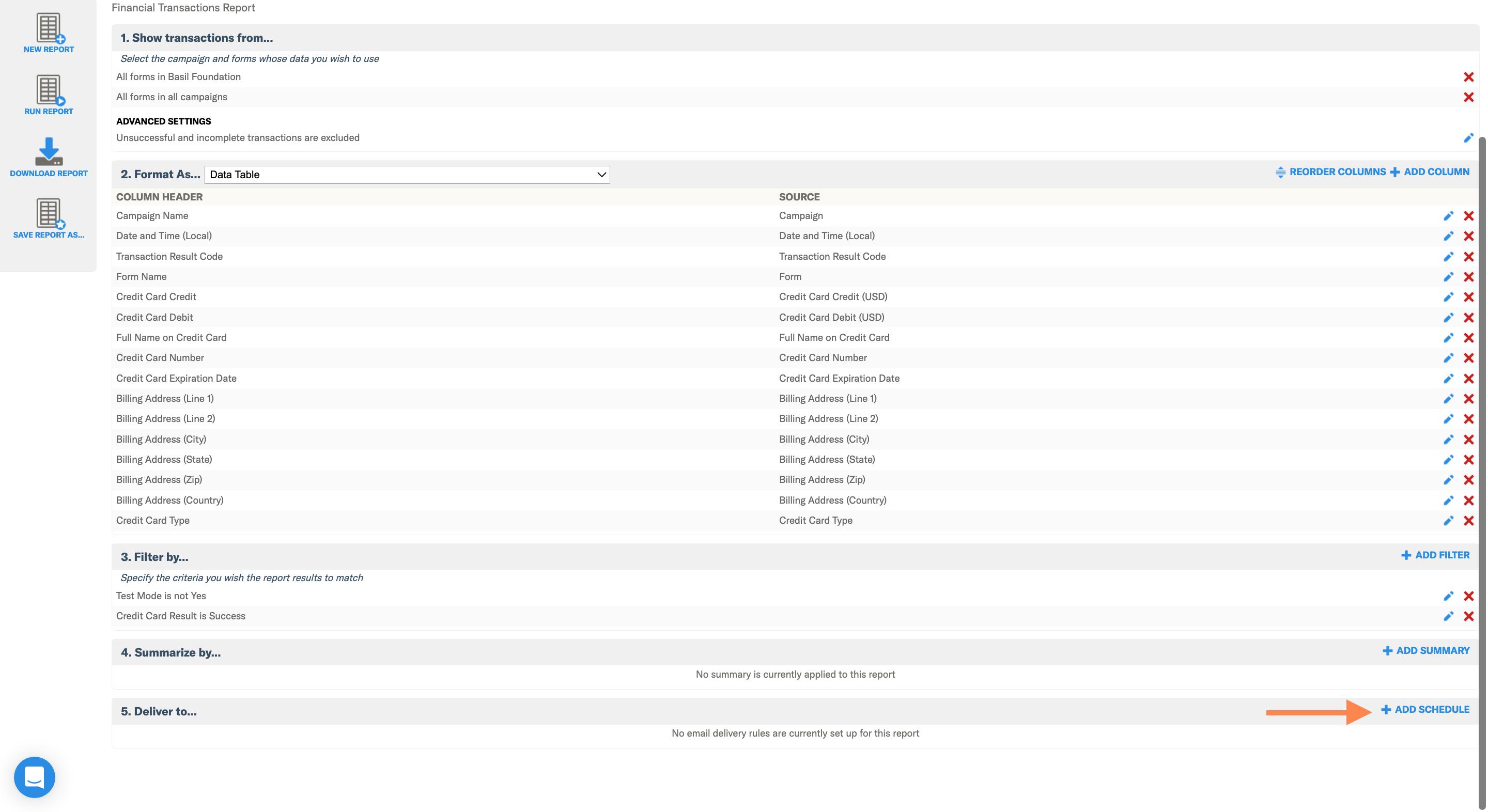Delete Full Name on Credit Card column
This screenshot has height=812, width=1488.
coord(1468,337)
